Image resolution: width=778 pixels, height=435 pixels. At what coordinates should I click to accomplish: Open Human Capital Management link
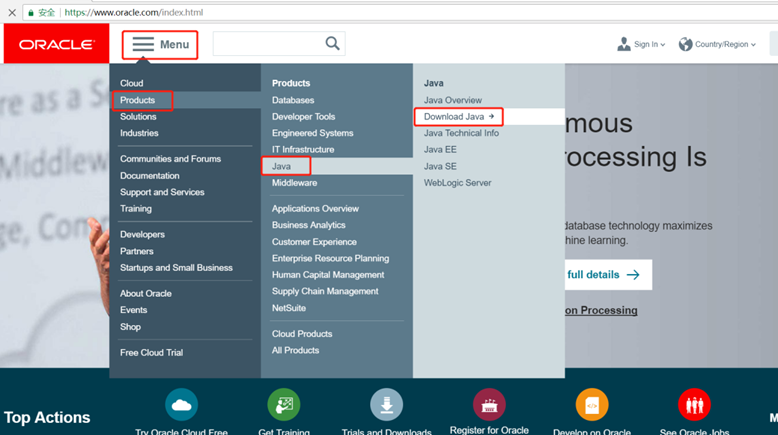point(328,275)
